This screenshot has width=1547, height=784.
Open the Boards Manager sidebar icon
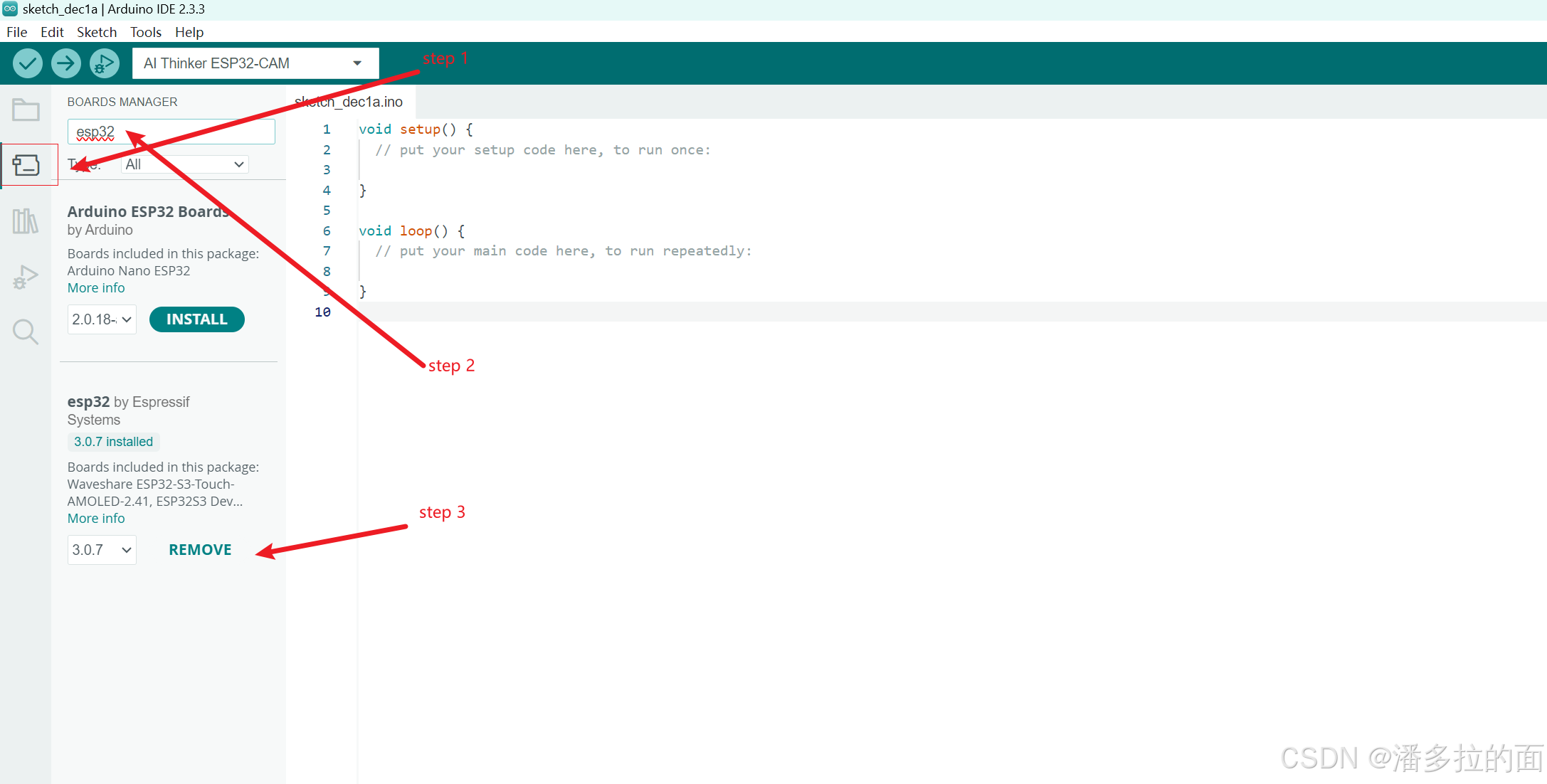coord(26,165)
